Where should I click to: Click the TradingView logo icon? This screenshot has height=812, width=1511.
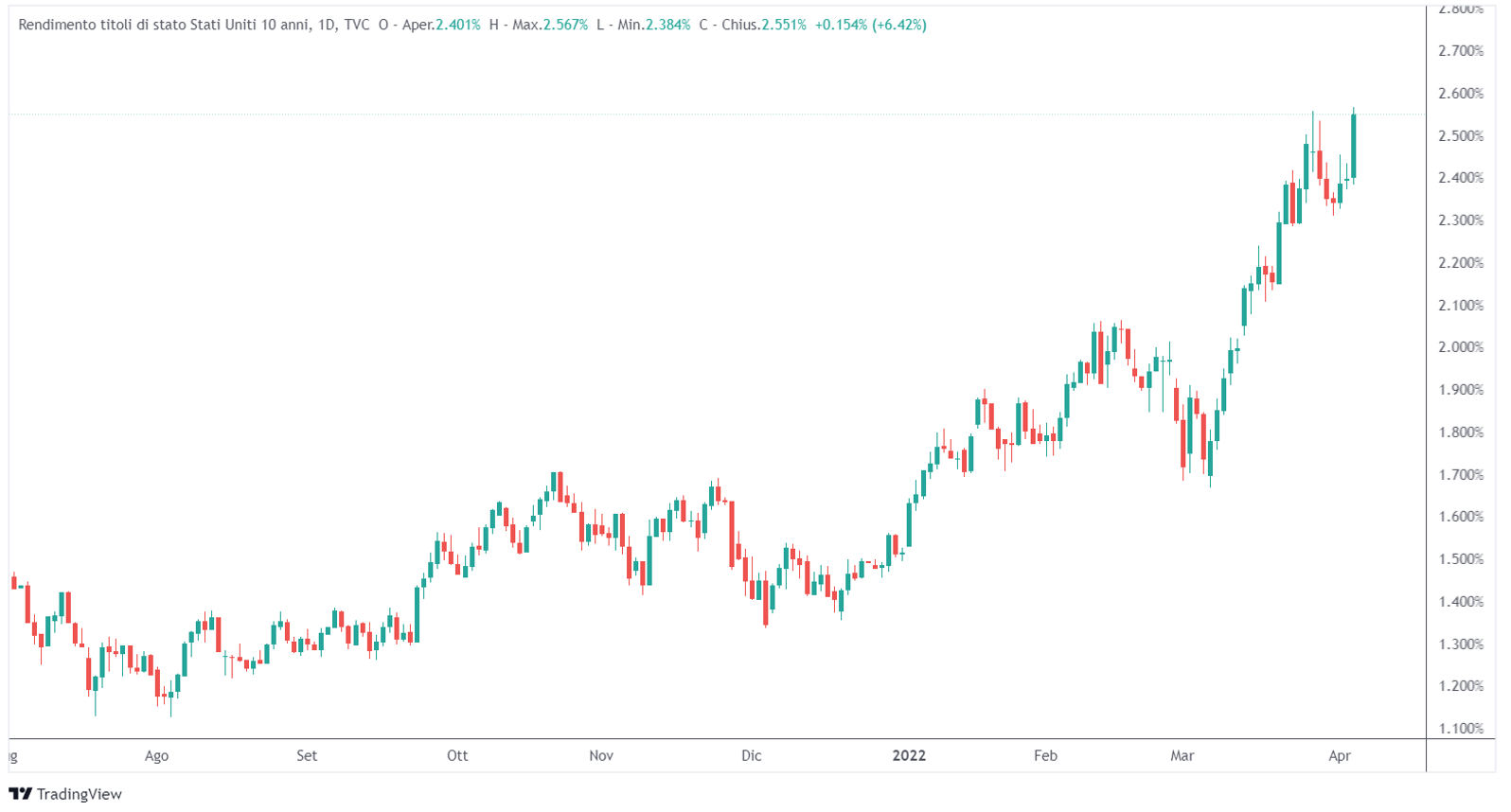(20, 794)
